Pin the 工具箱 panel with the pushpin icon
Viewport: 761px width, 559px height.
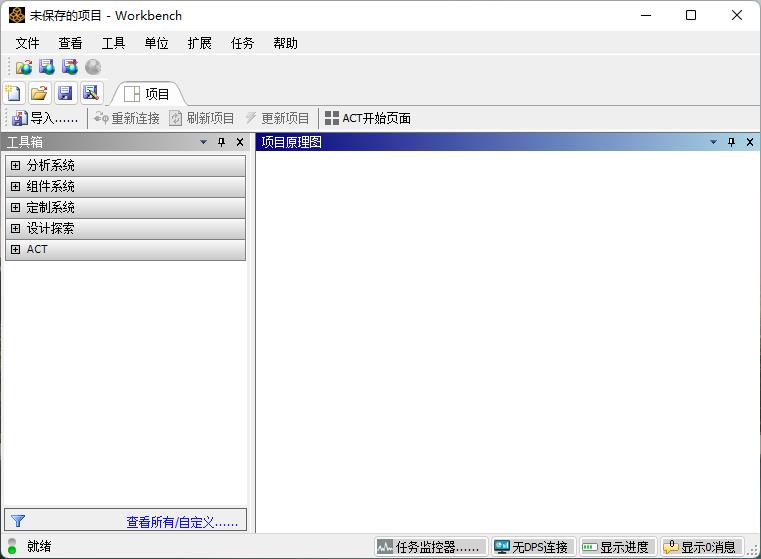click(222, 142)
